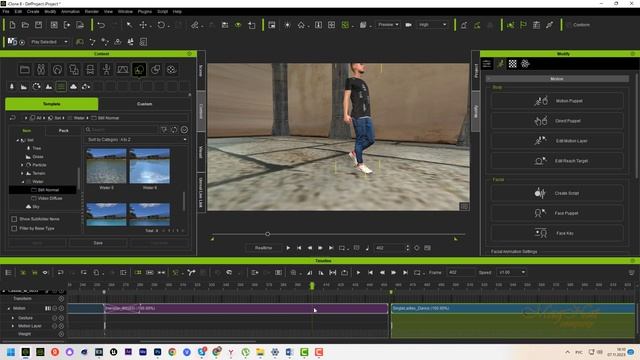
Task: Click the Edit Reach Target button
Action: click(x=557, y=161)
